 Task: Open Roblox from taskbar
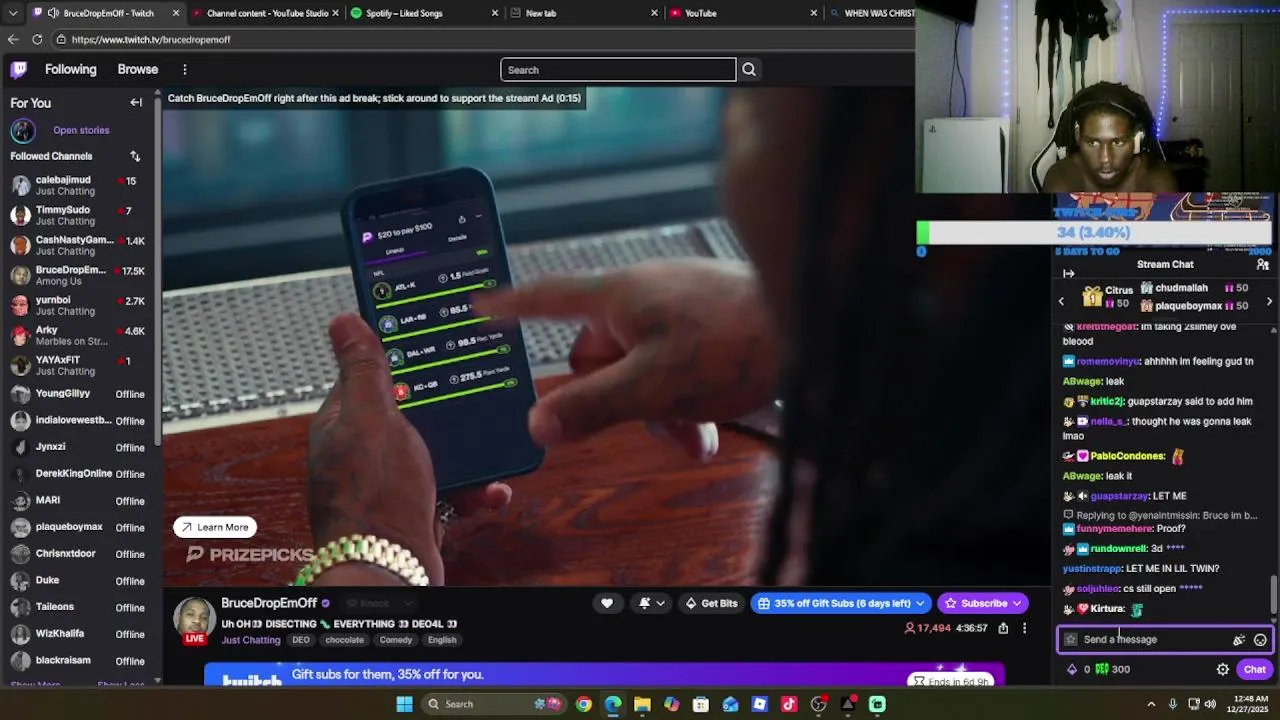pyautogui.click(x=760, y=704)
